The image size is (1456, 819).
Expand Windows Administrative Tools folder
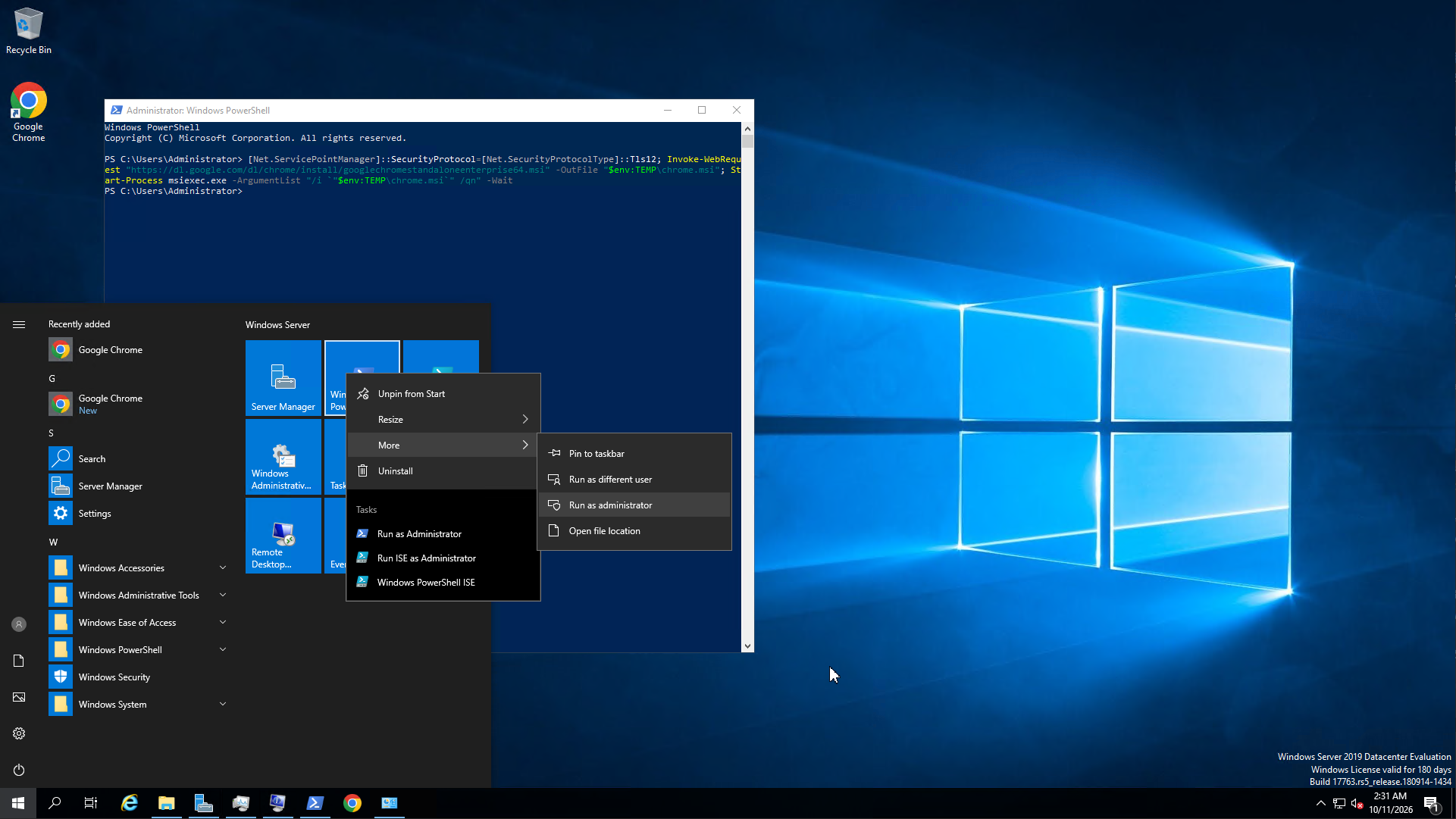coord(136,595)
